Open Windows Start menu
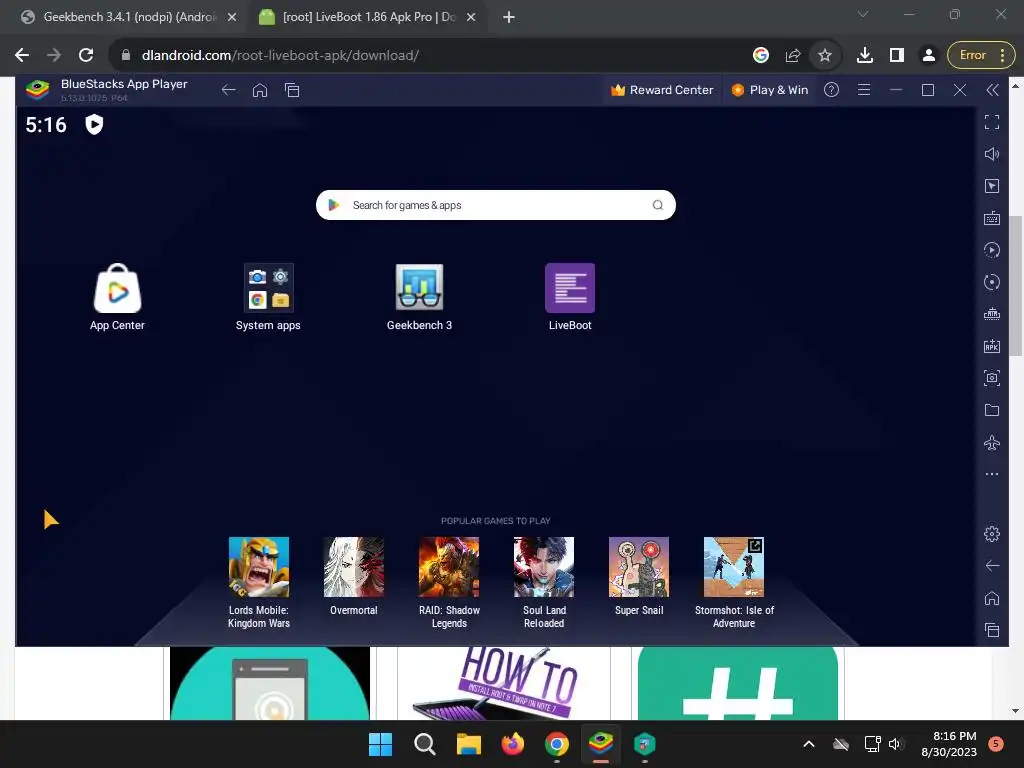This screenshot has width=1024, height=768. click(380, 744)
